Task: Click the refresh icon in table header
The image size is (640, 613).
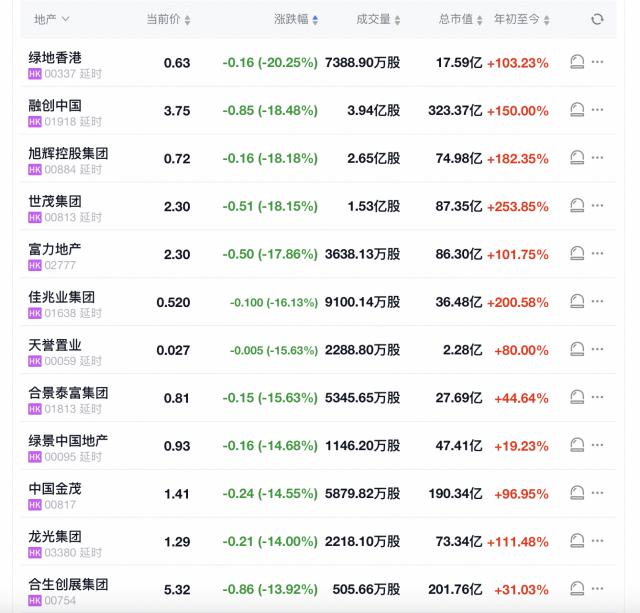Action: coord(597,19)
